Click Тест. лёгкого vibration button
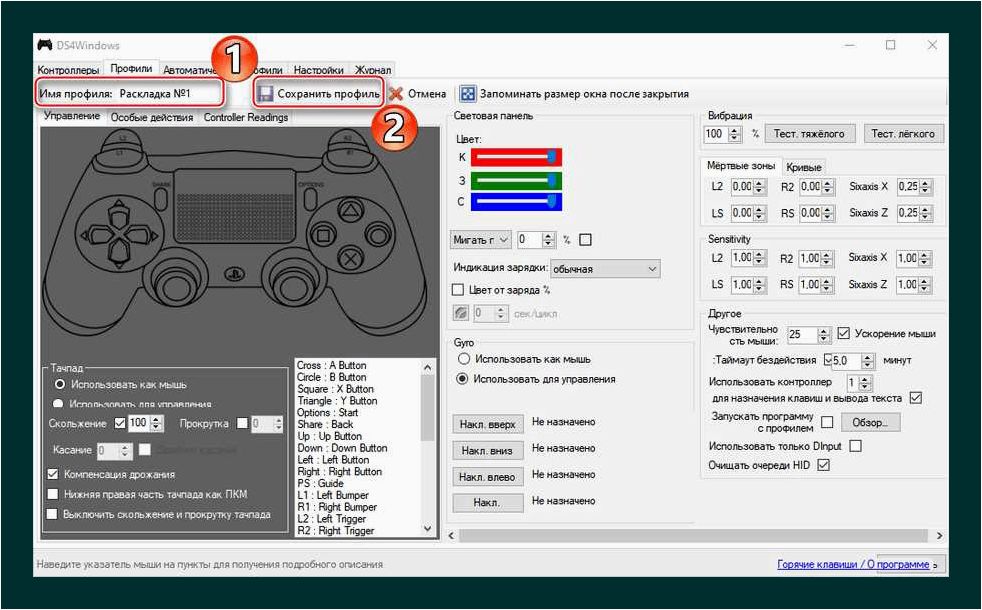 (x=903, y=133)
